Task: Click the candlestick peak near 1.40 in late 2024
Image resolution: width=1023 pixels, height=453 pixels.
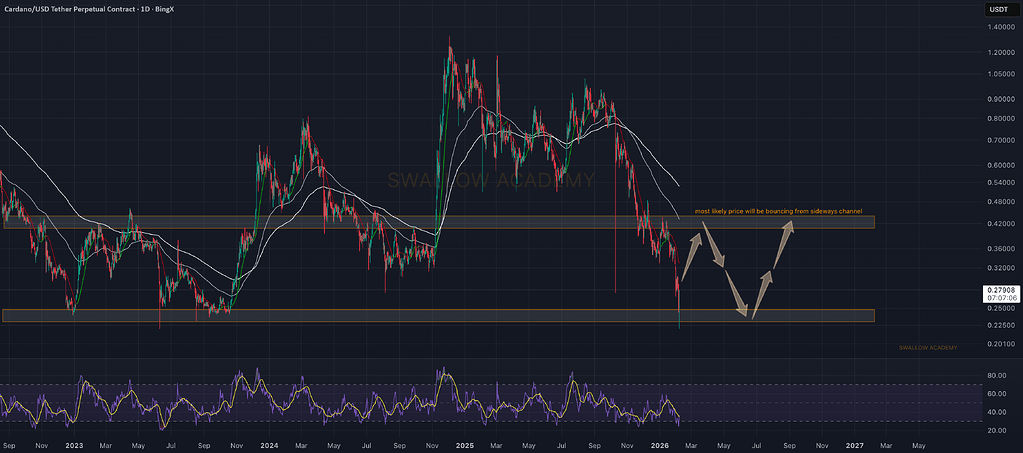Action: [x=449, y=42]
